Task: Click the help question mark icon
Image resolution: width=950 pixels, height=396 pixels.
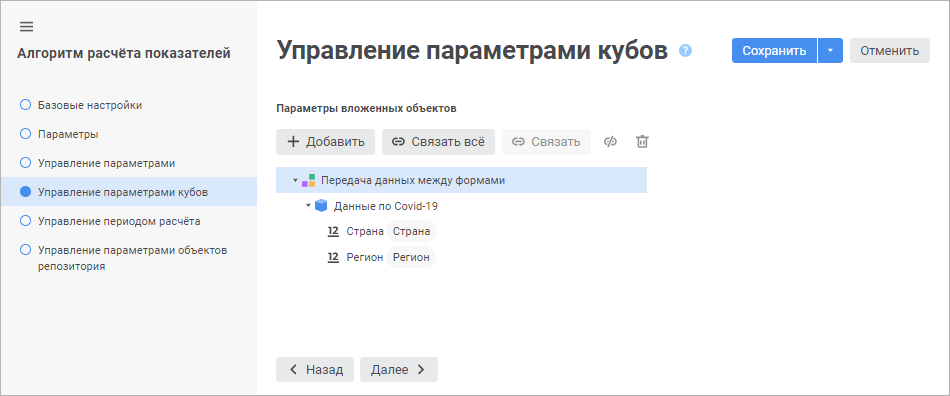Action: point(685,51)
